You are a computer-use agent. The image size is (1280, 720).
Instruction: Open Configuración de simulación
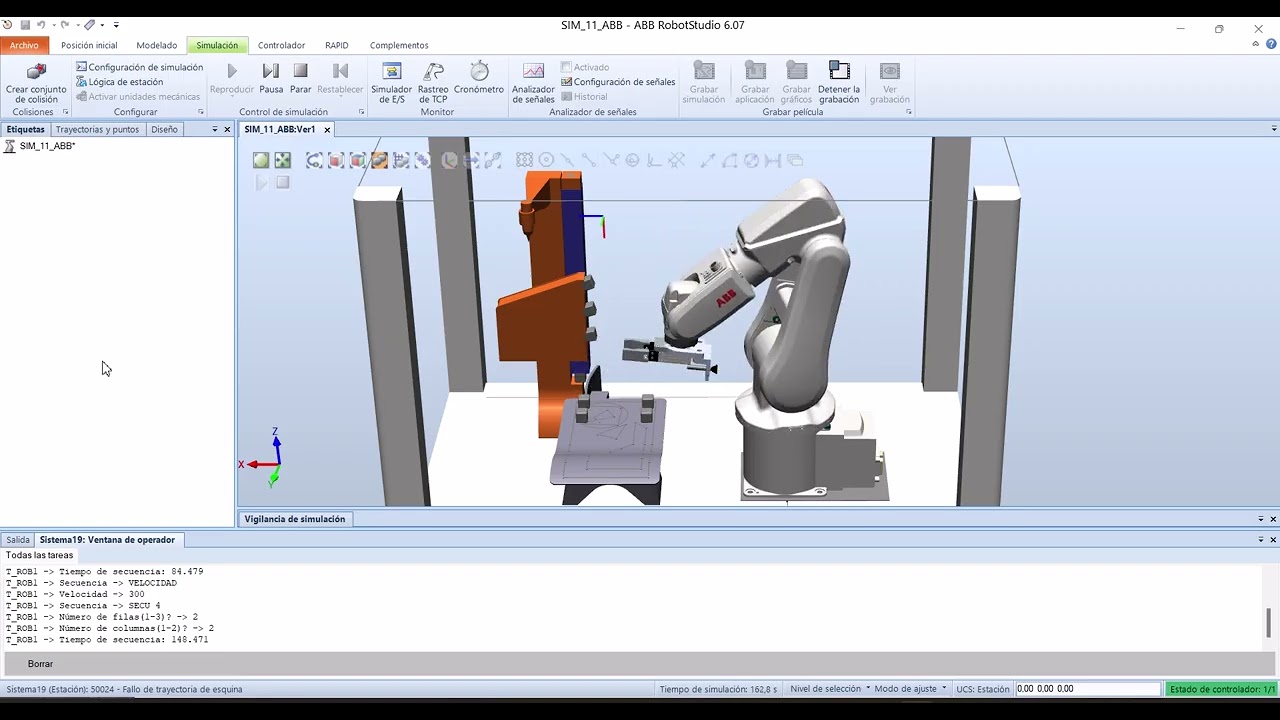pyautogui.click(x=139, y=67)
